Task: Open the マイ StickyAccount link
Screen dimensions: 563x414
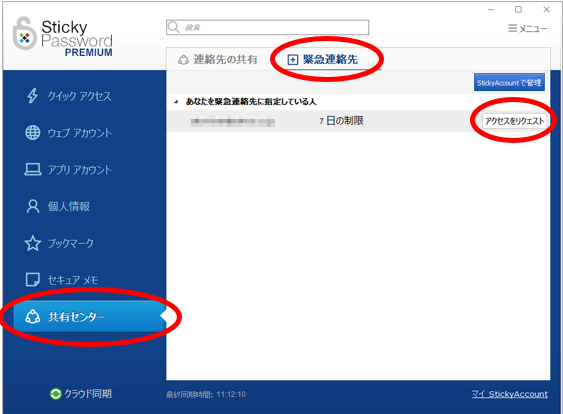Action: (x=510, y=394)
